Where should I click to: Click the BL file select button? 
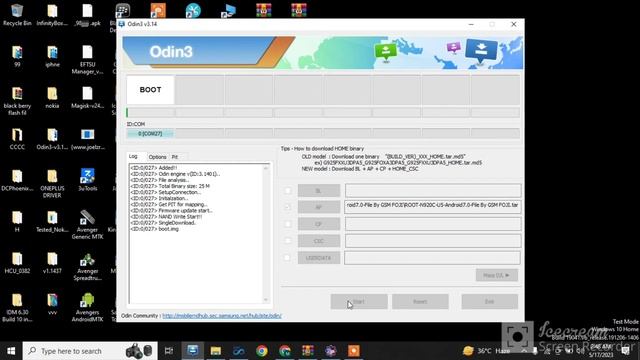point(319,191)
